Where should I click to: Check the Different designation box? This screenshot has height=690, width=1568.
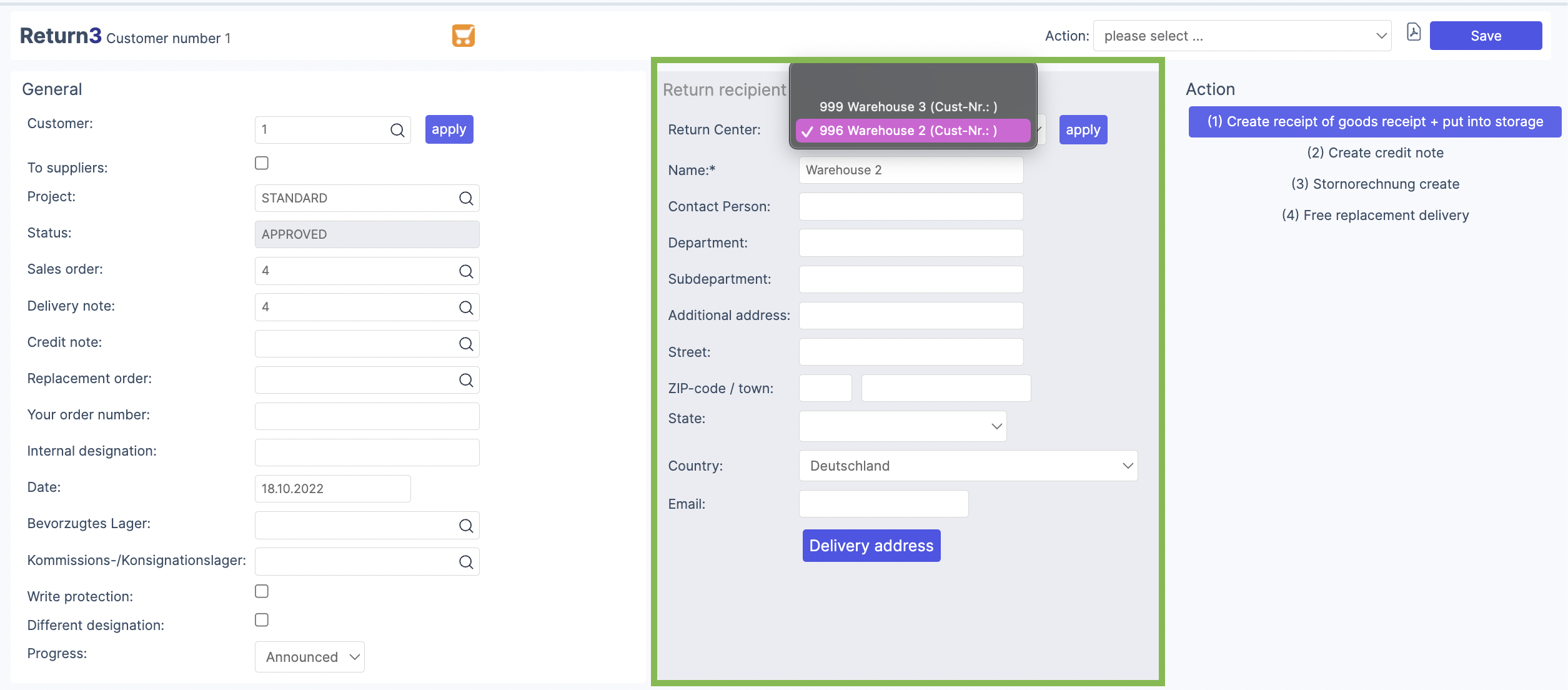(262, 620)
